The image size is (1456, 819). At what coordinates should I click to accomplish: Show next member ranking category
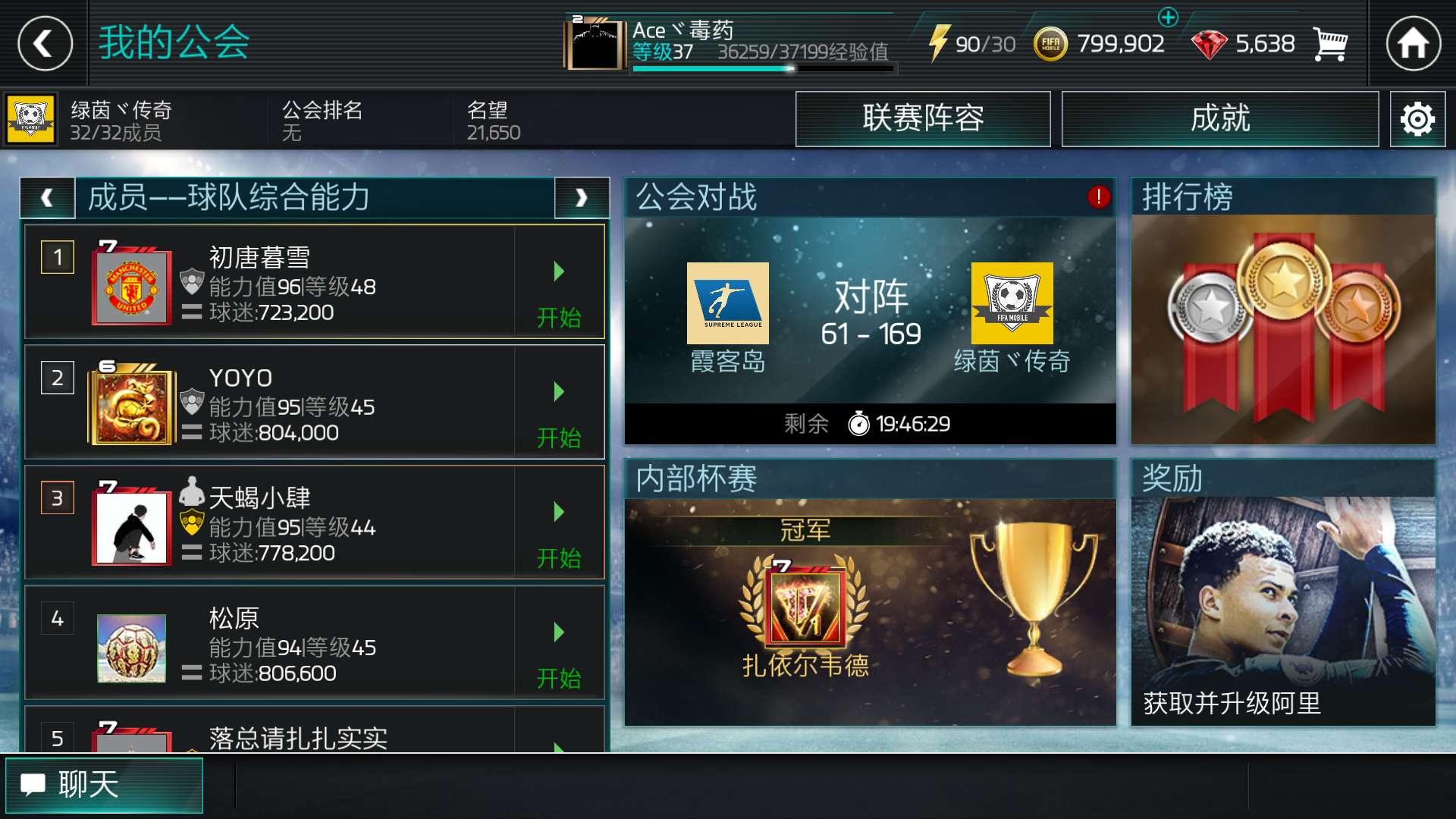582,198
